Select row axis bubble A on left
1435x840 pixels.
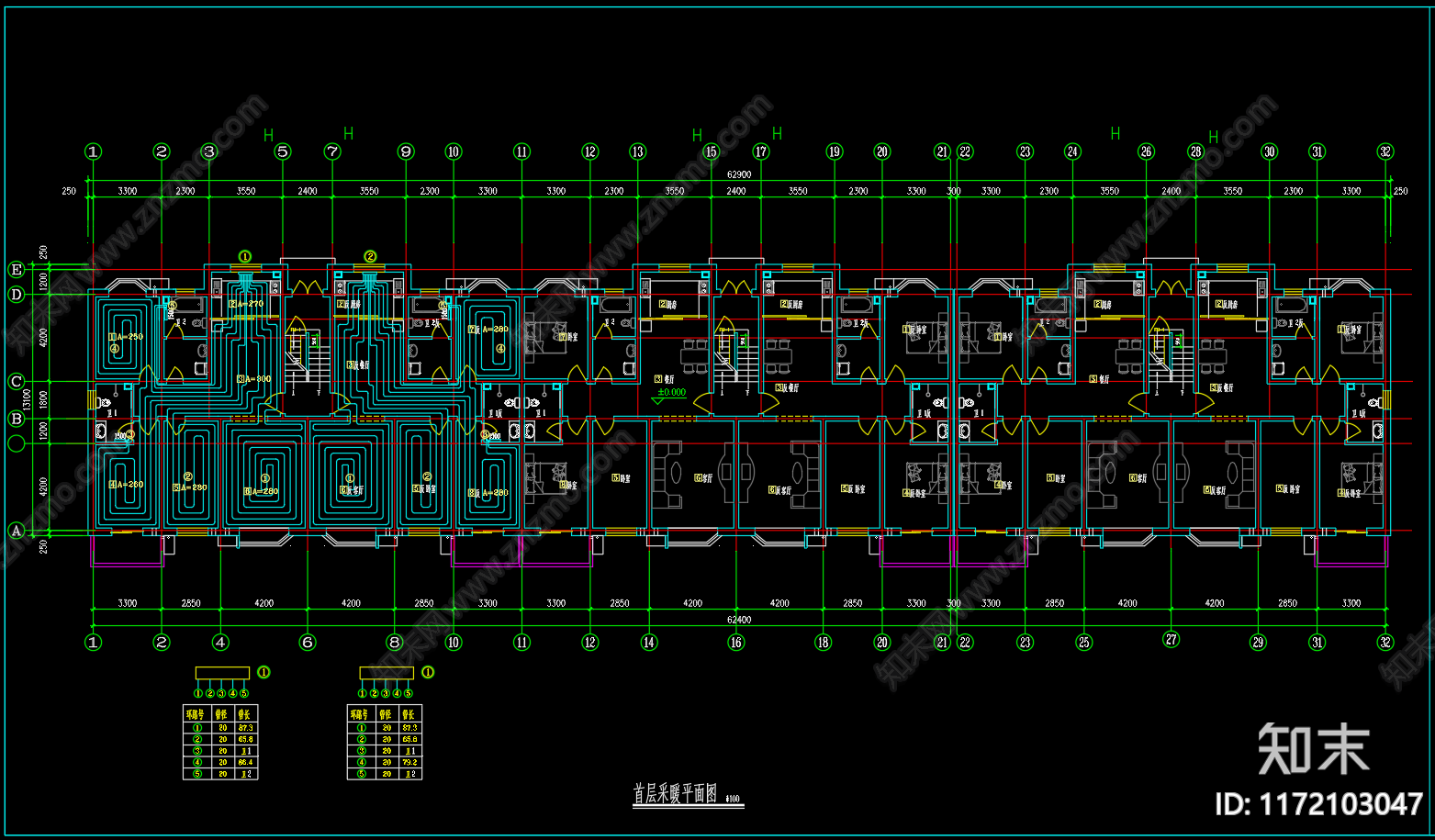coord(16,530)
